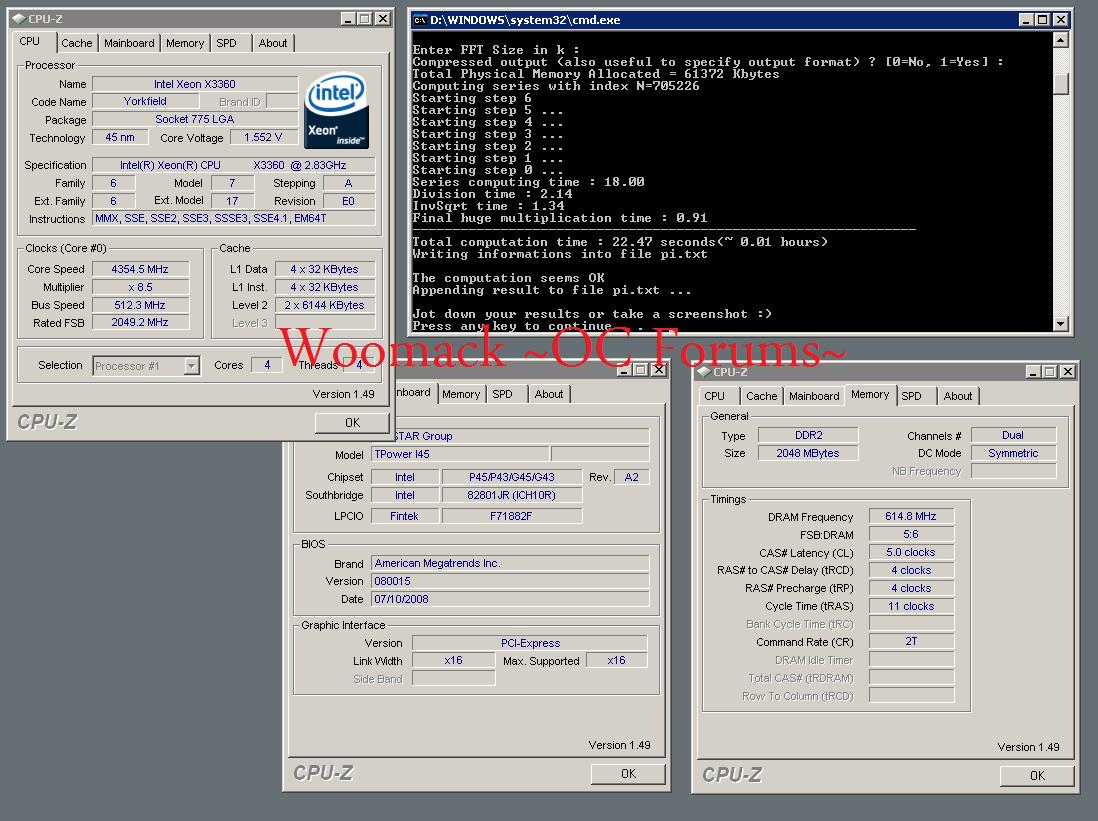
Task: Open the CPU tab in the right Memory window
Action: (x=714, y=396)
